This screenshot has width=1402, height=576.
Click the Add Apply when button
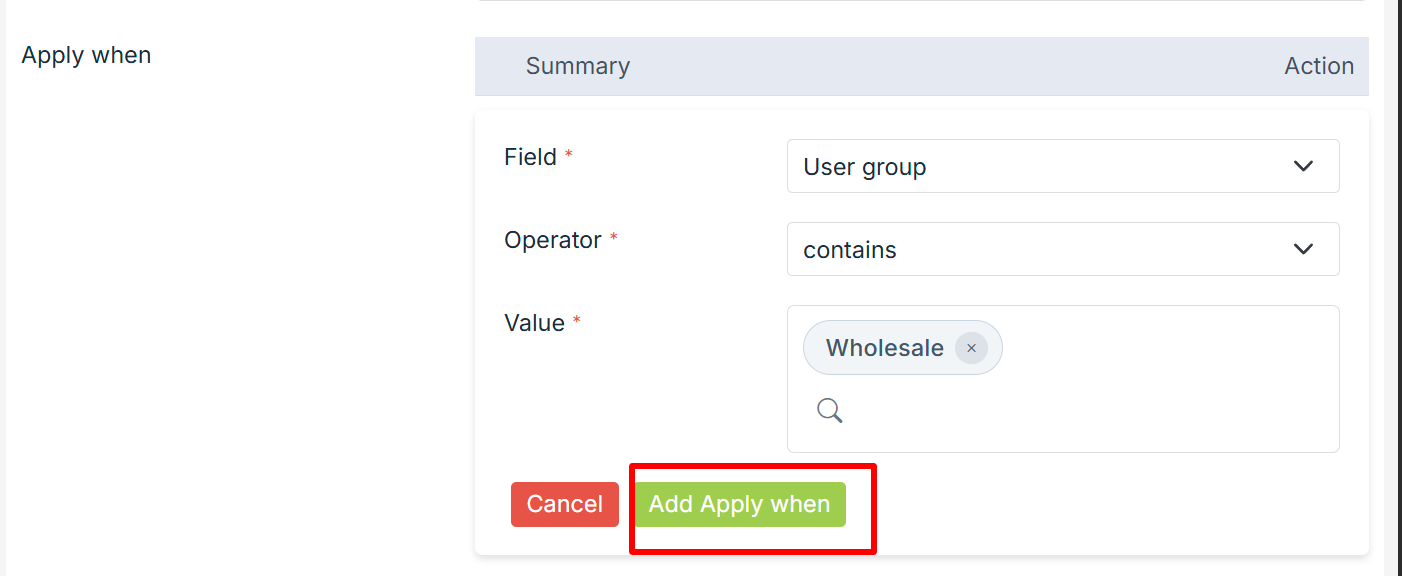pyautogui.click(x=739, y=504)
